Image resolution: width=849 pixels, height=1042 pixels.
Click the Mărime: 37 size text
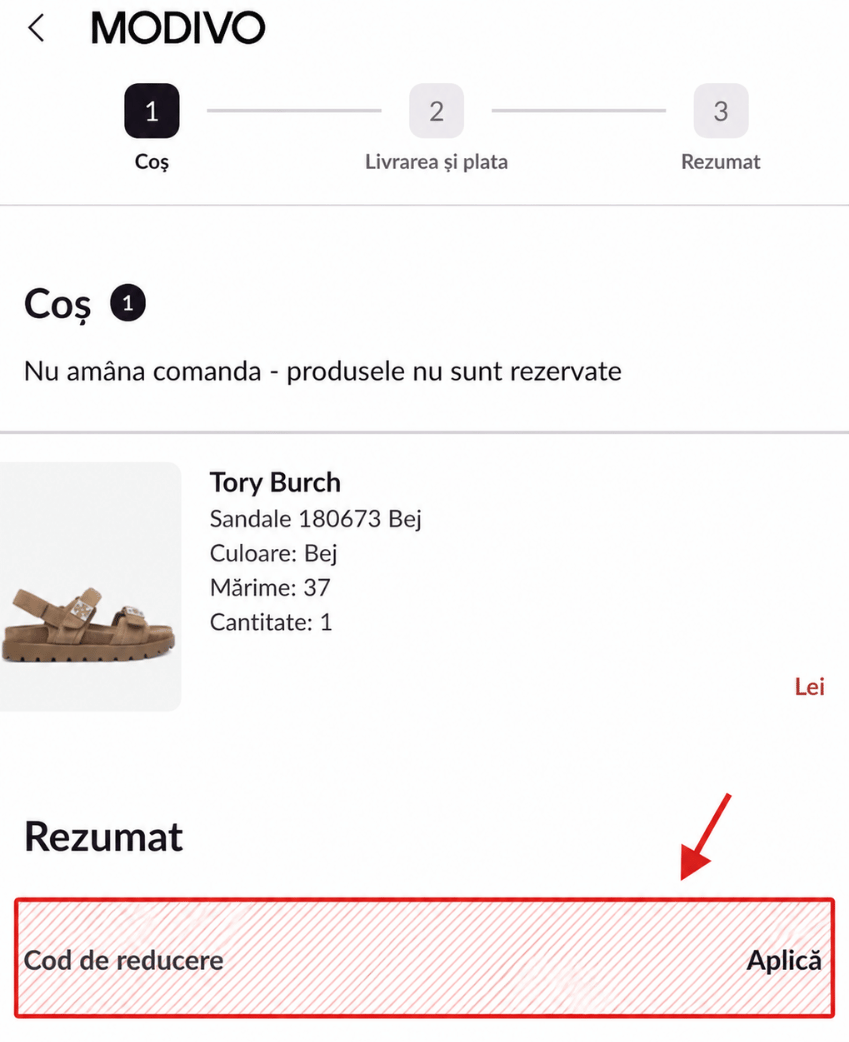pyautogui.click(x=270, y=587)
